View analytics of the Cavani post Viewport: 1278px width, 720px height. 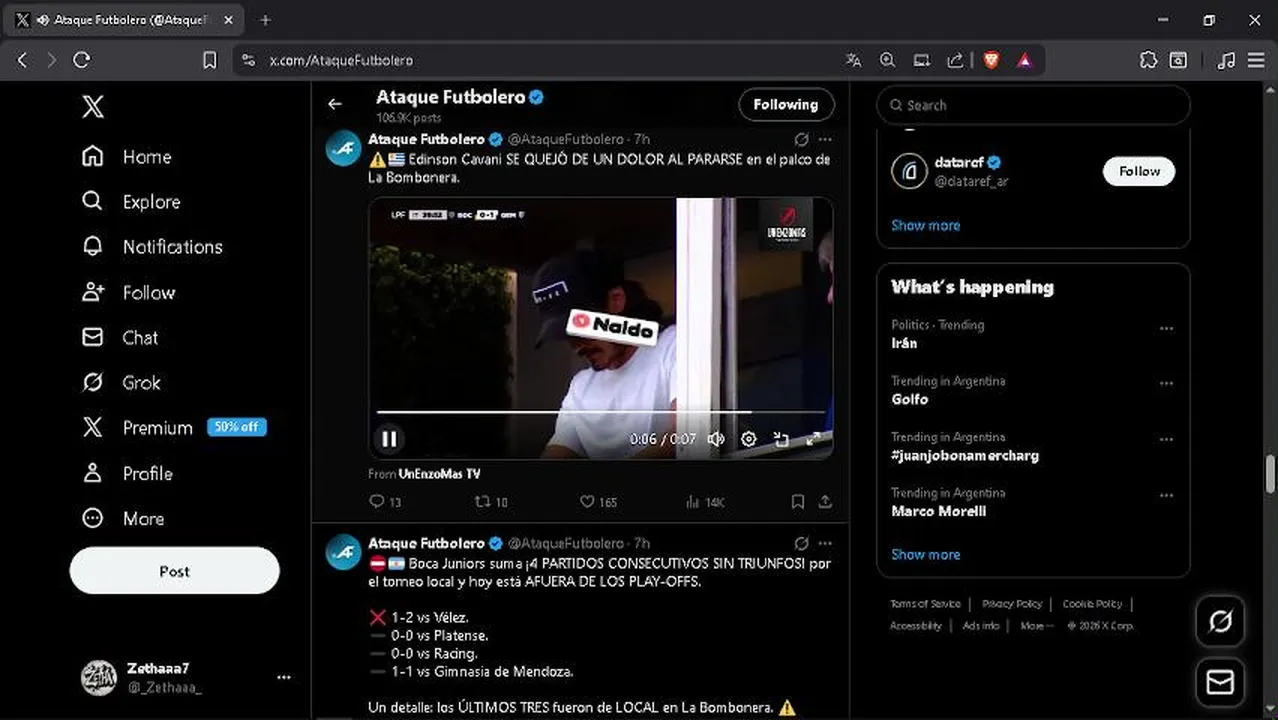click(705, 502)
